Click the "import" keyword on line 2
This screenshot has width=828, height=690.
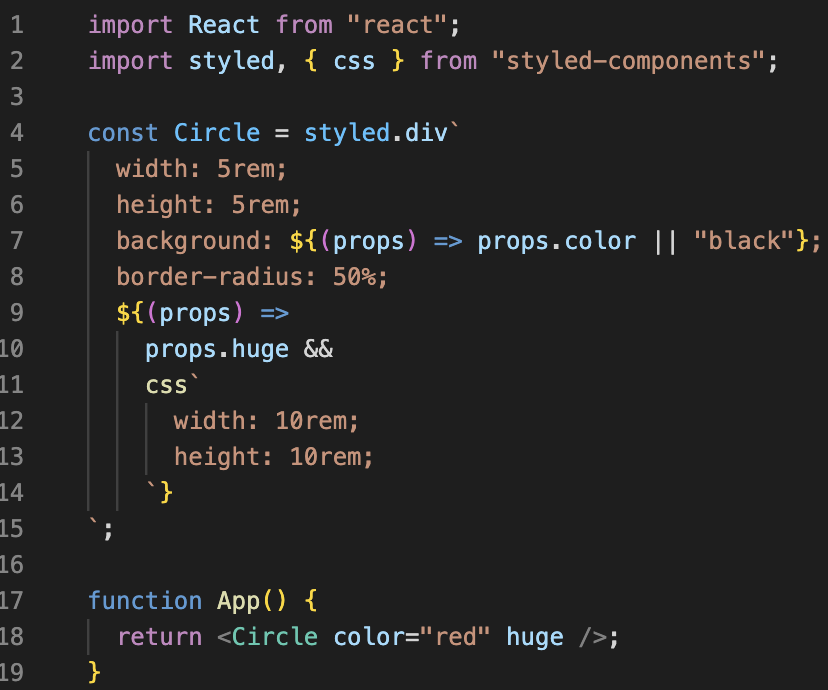[x=130, y=61]
